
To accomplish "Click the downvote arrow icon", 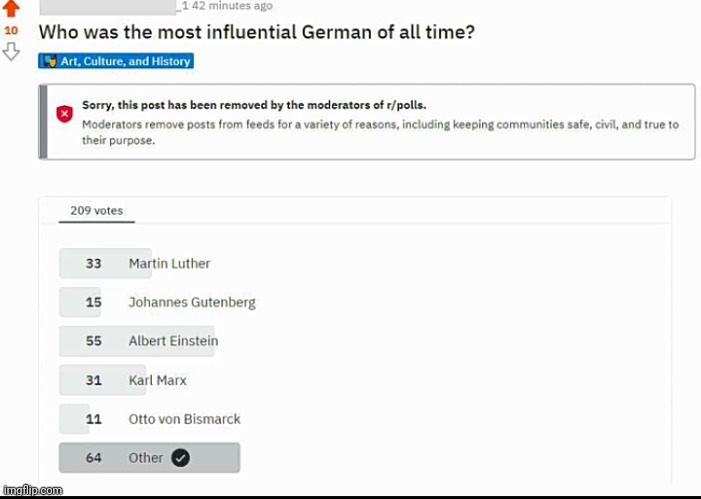I will (11, 51).
